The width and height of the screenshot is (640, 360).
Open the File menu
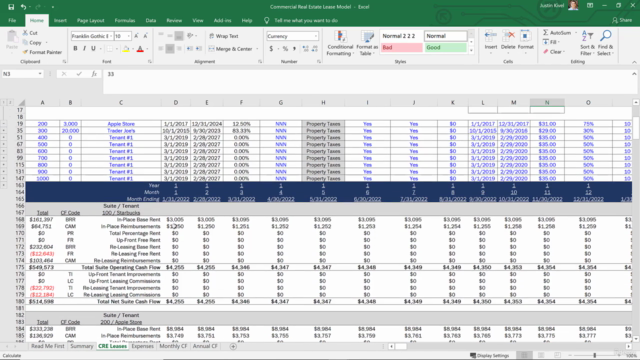[12, 20]
